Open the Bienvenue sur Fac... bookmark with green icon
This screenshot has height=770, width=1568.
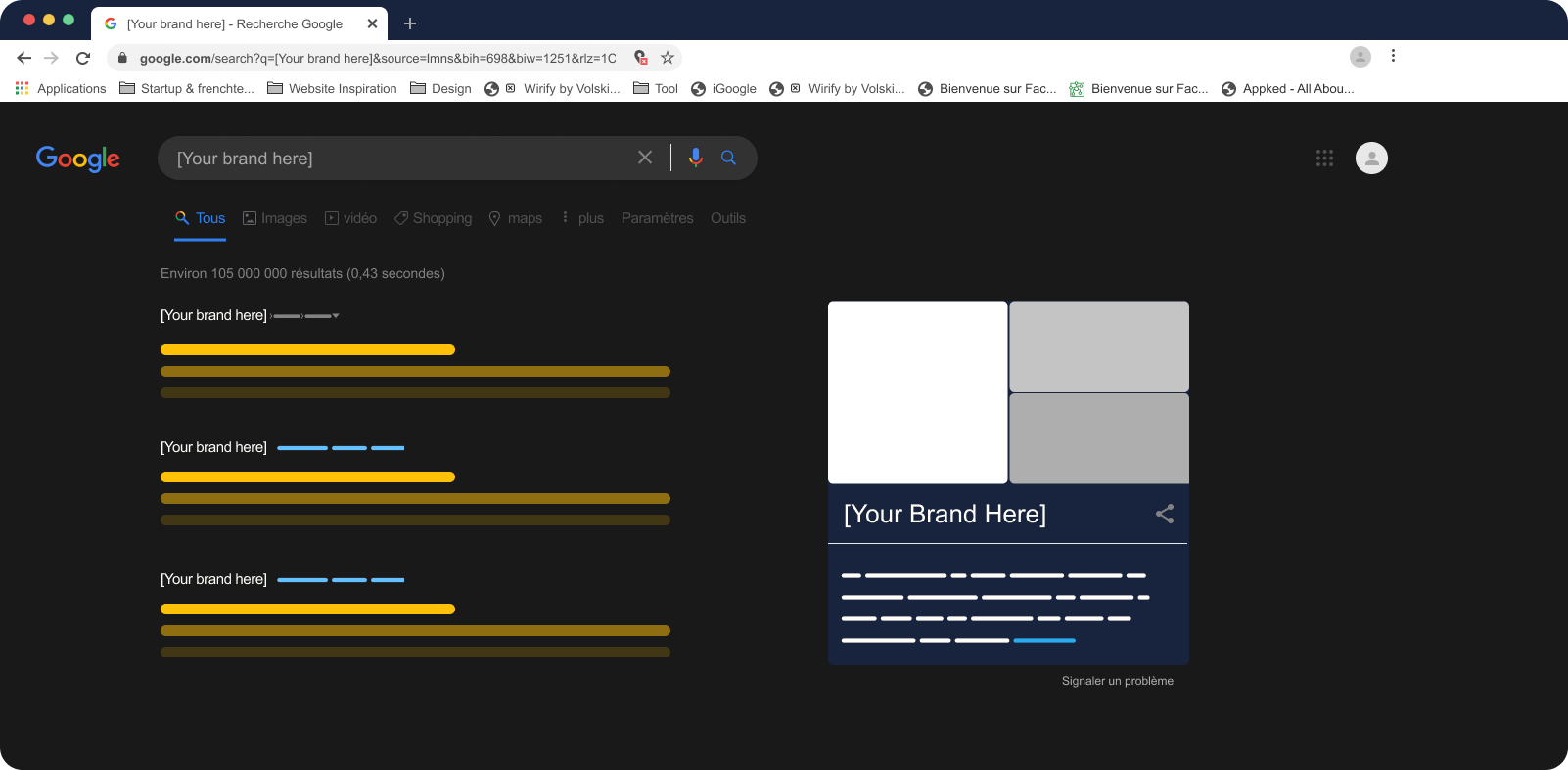tap(1138, 88)
